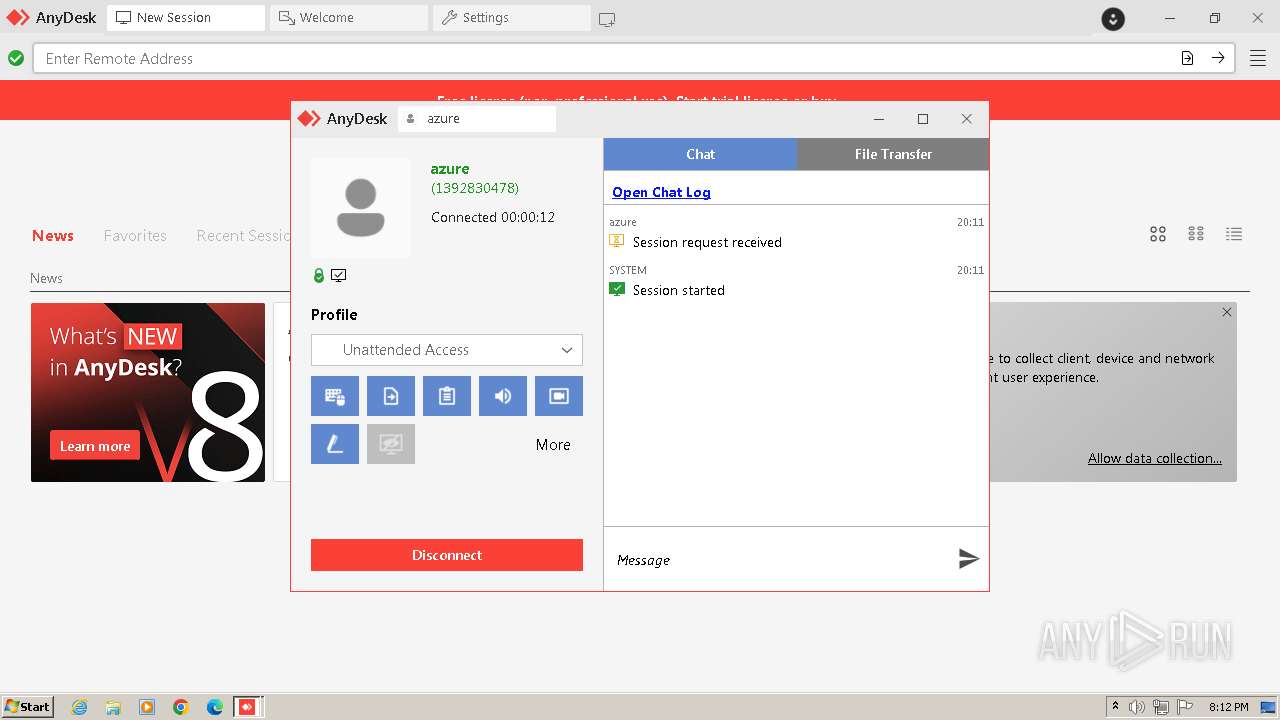Click the azure ID 1392830478 text

(475, 188)
